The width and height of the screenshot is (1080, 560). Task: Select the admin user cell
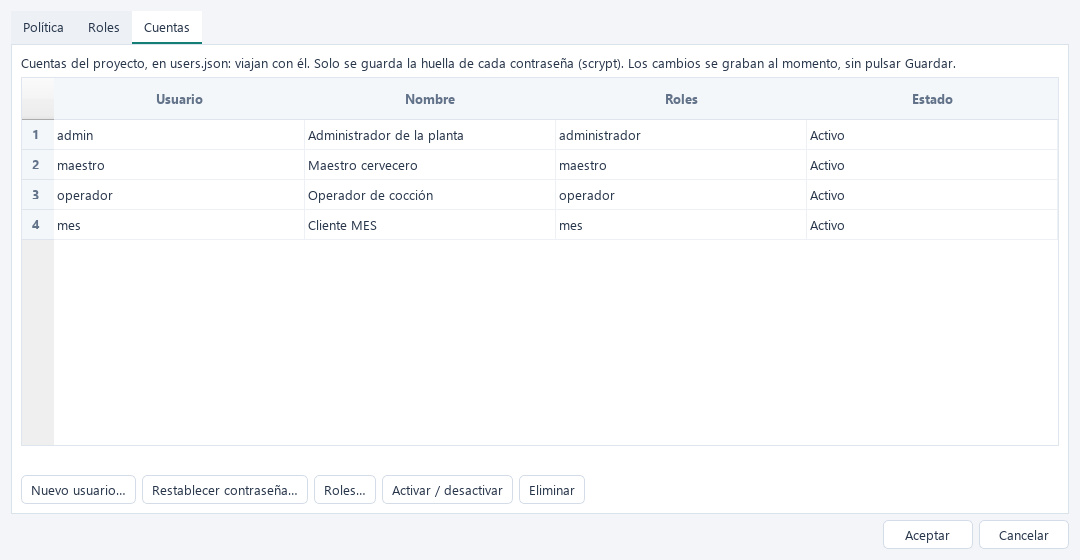[x=179, y=135]
